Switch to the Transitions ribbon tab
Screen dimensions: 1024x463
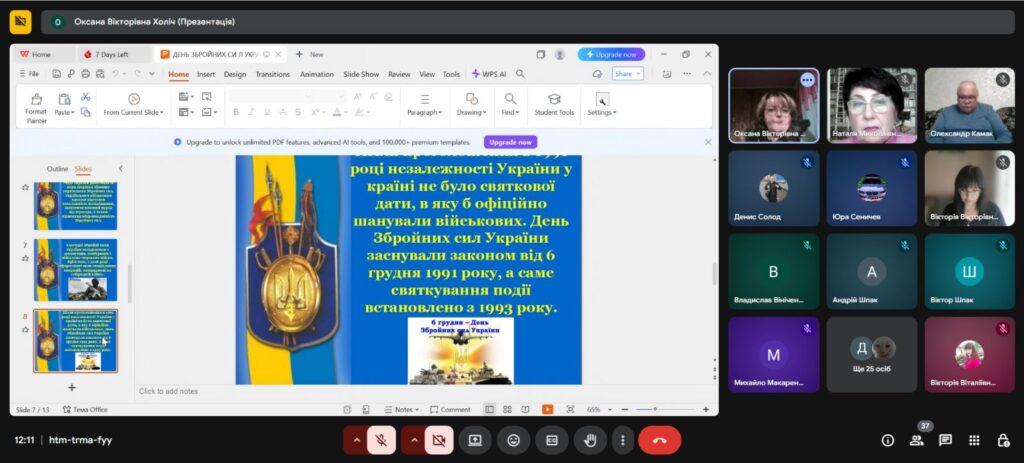272,74
